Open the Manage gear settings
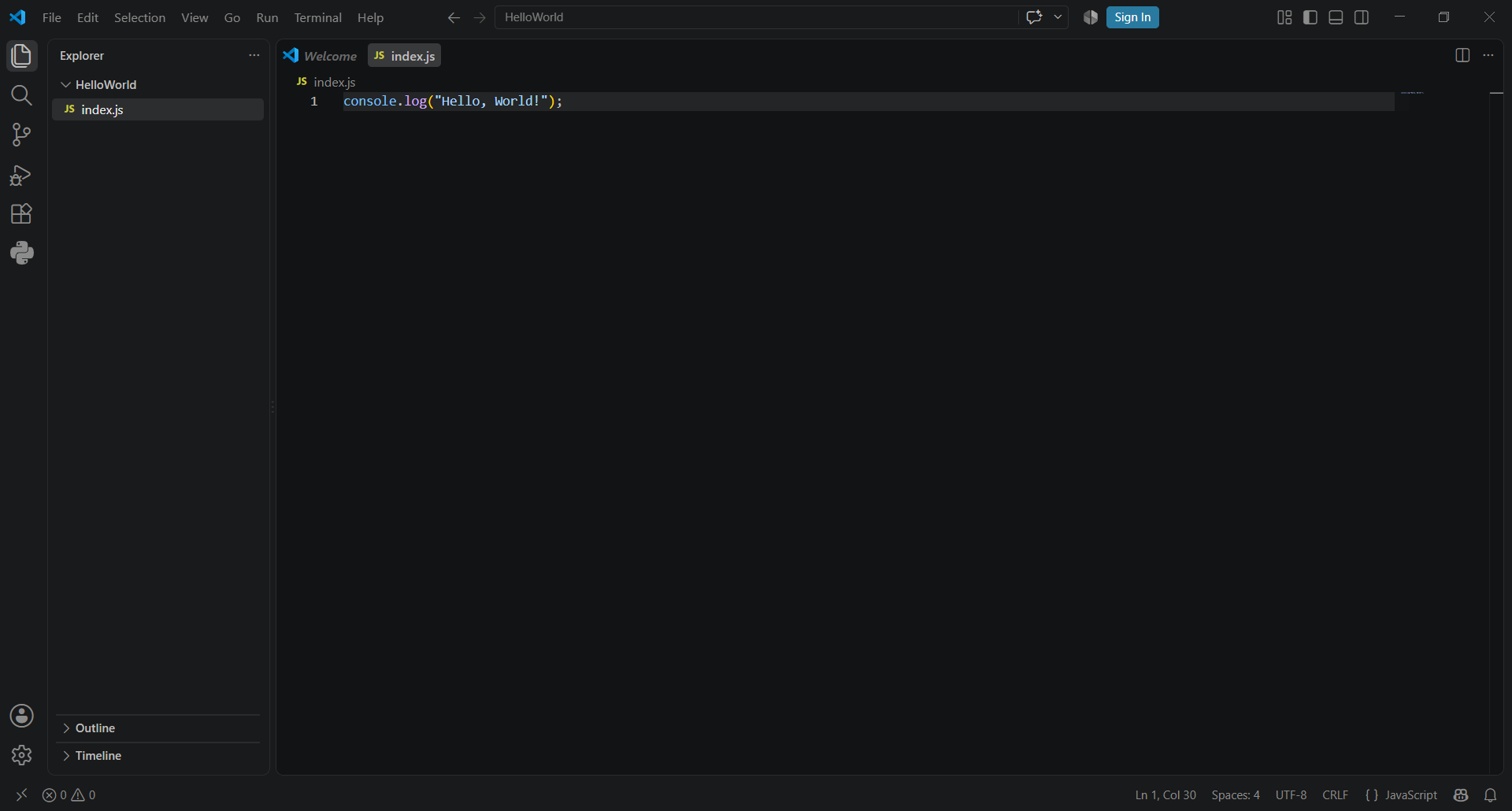The height and width of the screenshot is (811, 1512). click(x=21, y=755)
